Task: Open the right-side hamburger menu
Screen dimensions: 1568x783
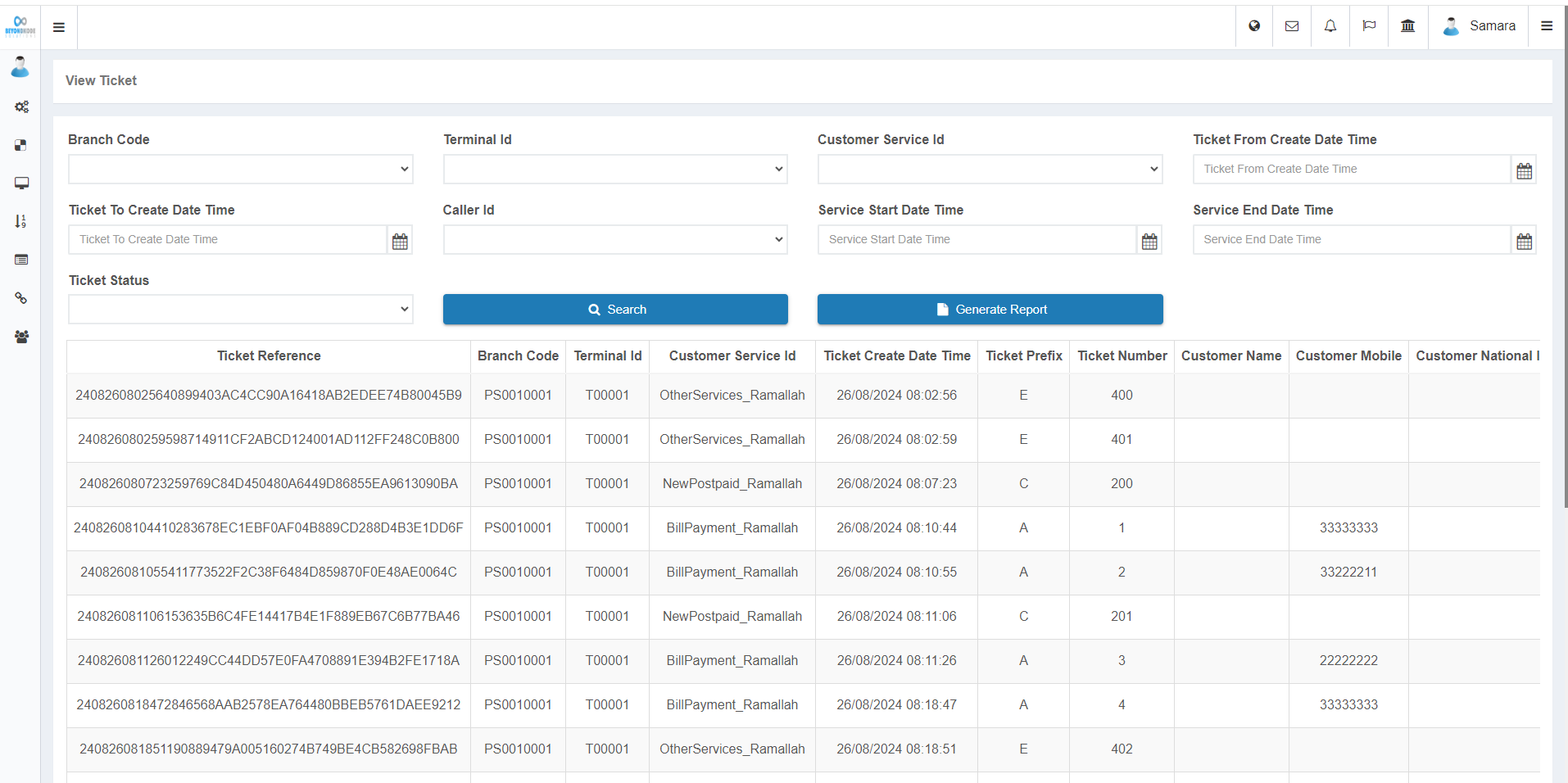Action: pyautogui.click(x=1547, y=26)
